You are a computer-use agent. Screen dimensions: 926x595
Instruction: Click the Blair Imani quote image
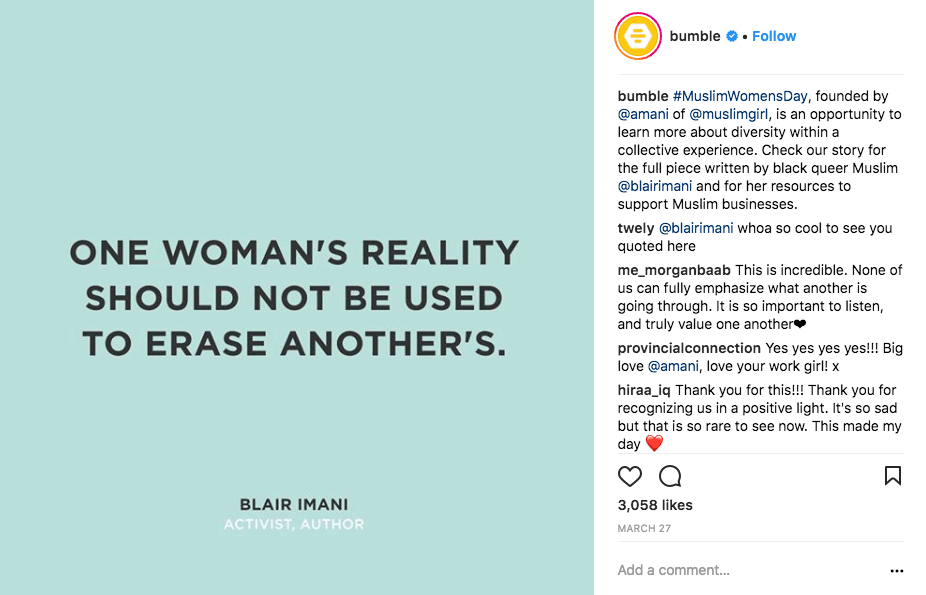(296, 298)
